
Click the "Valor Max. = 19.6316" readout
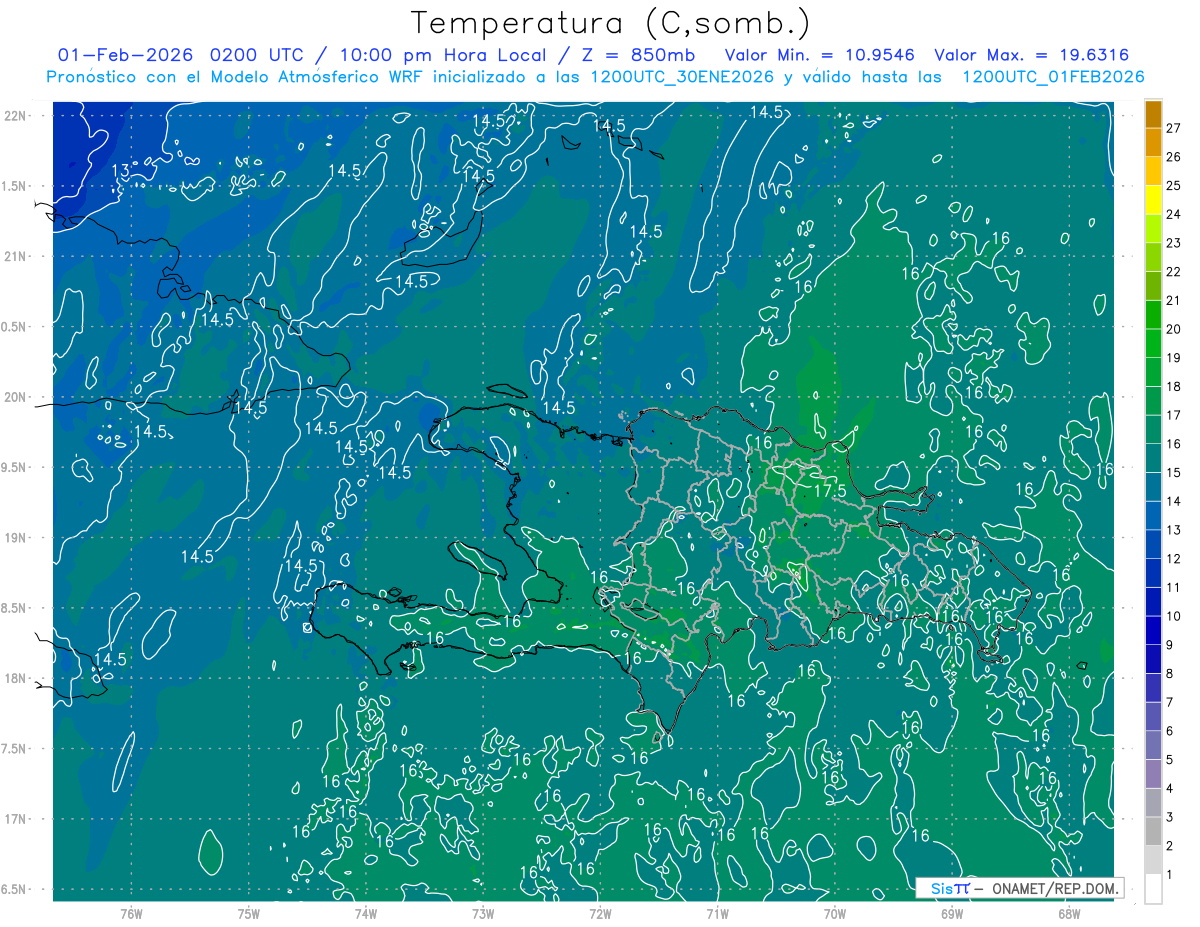[x=1031, y=55]
